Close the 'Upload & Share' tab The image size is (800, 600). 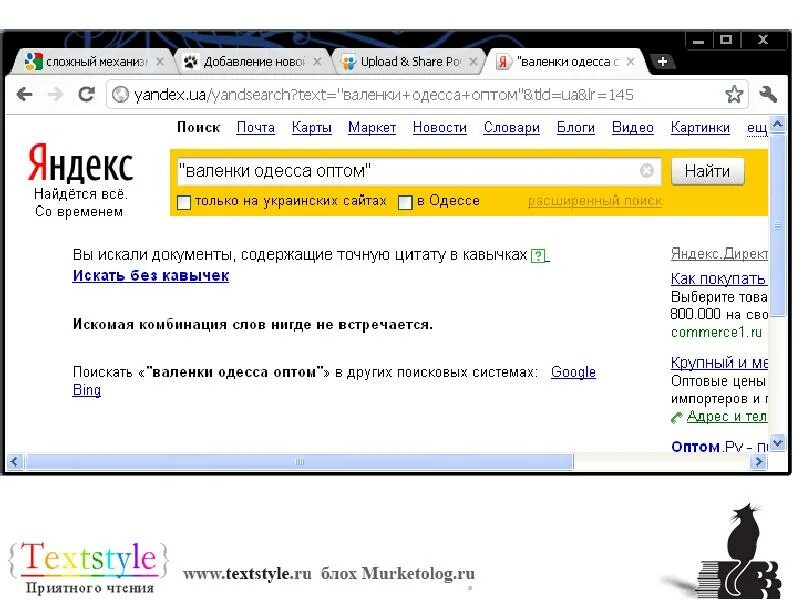click(473, 62)
